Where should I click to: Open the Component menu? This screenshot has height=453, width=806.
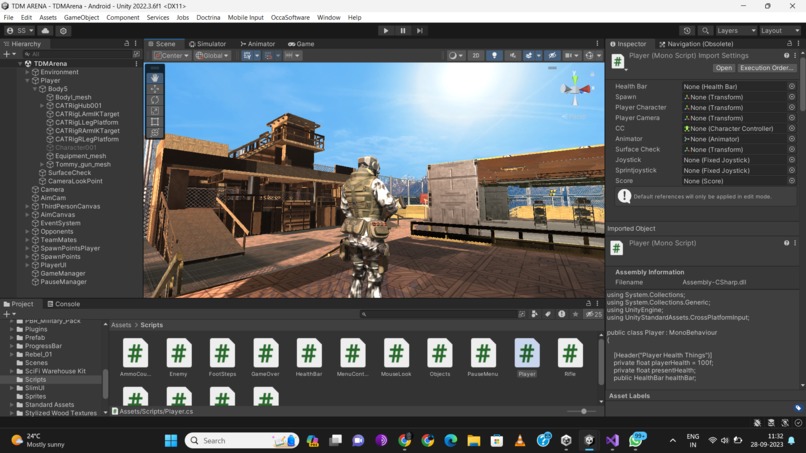122,17
